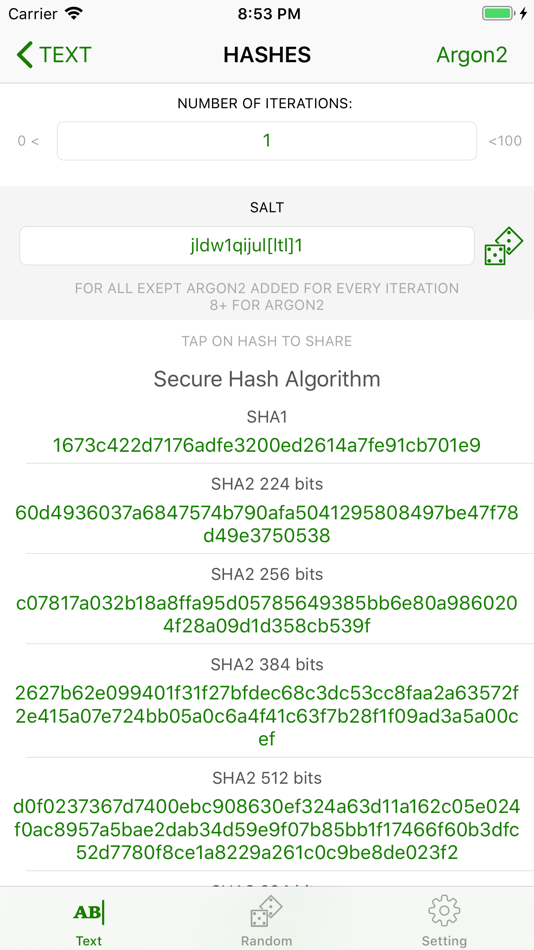
Task: Go back to TEXT screen
Action: click(x=53, y=55)
